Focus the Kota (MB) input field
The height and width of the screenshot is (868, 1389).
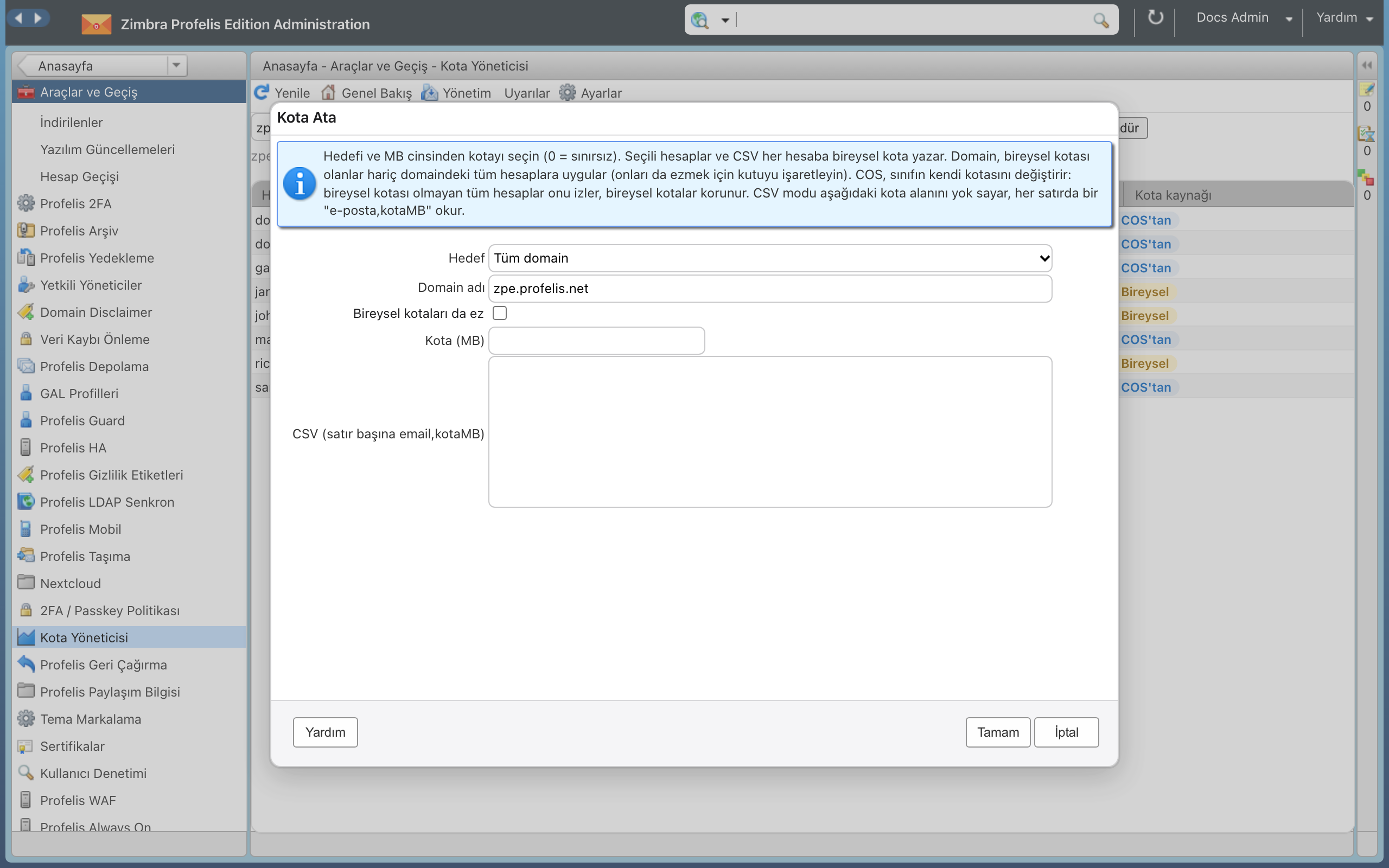pyautogui.click(x=596, y=341)
